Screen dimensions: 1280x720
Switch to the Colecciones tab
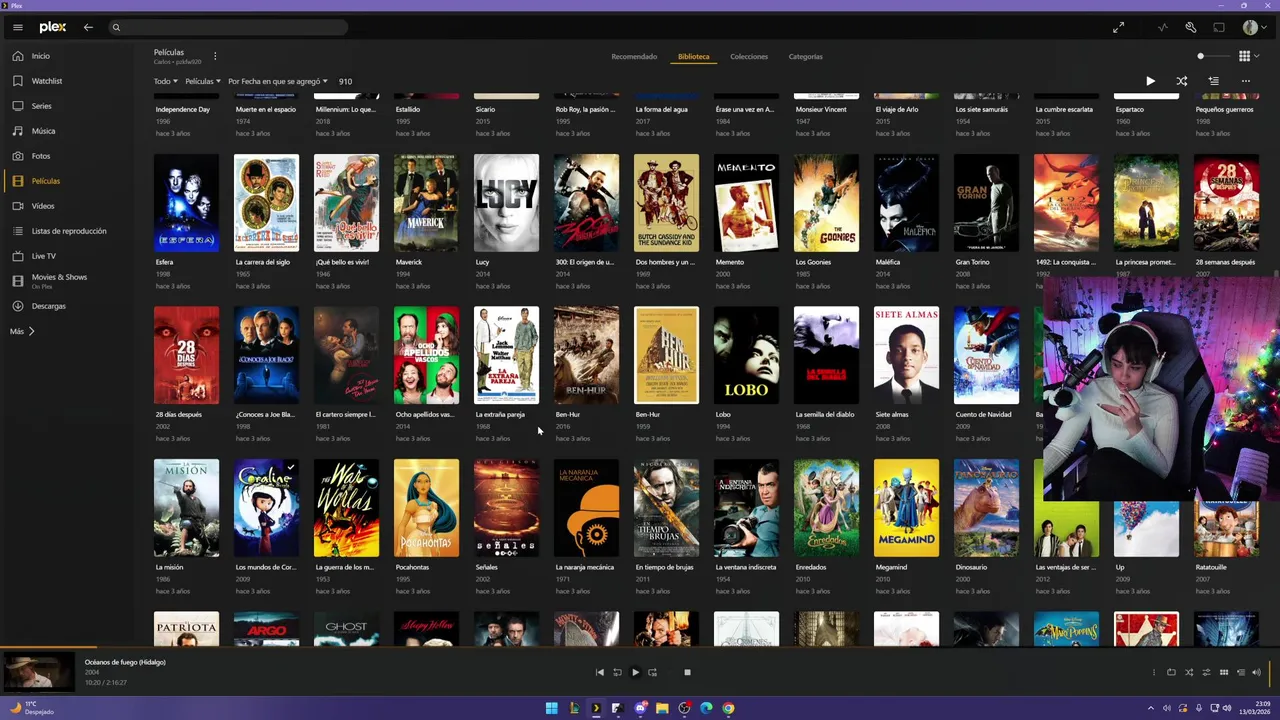(x=749, y=57)
